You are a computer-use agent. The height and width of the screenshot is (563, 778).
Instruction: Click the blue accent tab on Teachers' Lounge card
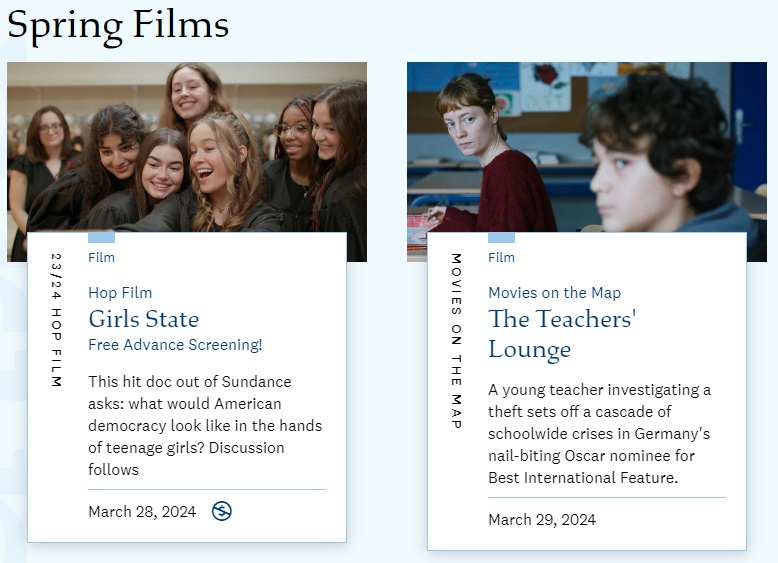[x=501, y=238]
